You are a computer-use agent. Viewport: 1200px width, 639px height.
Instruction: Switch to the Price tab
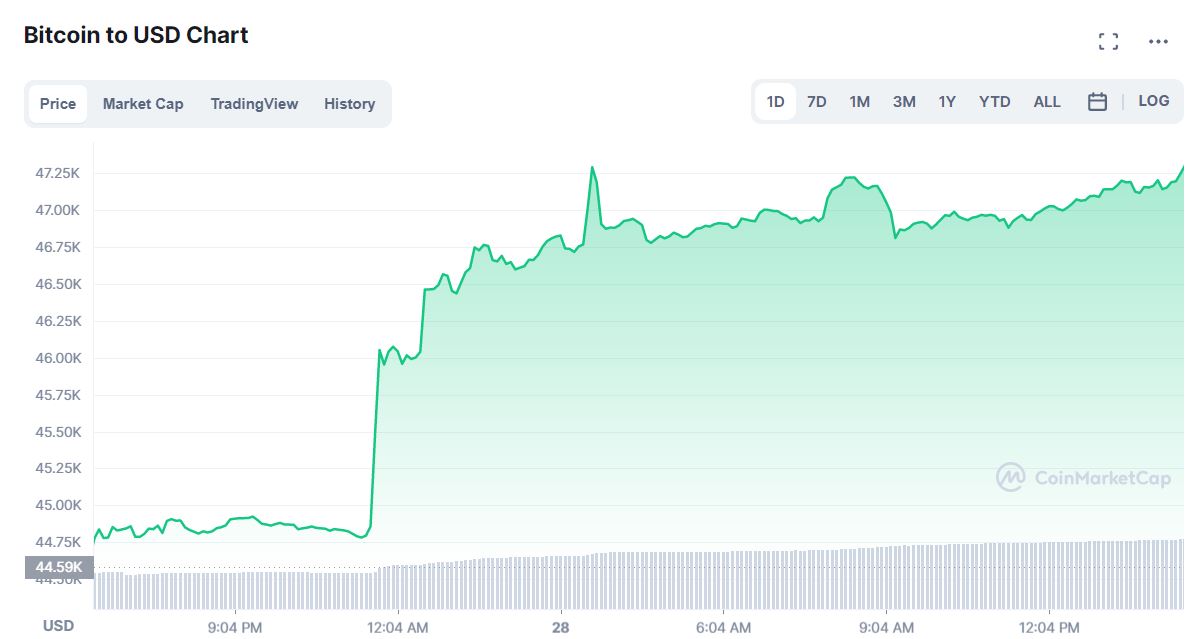[x=58, y=104]
